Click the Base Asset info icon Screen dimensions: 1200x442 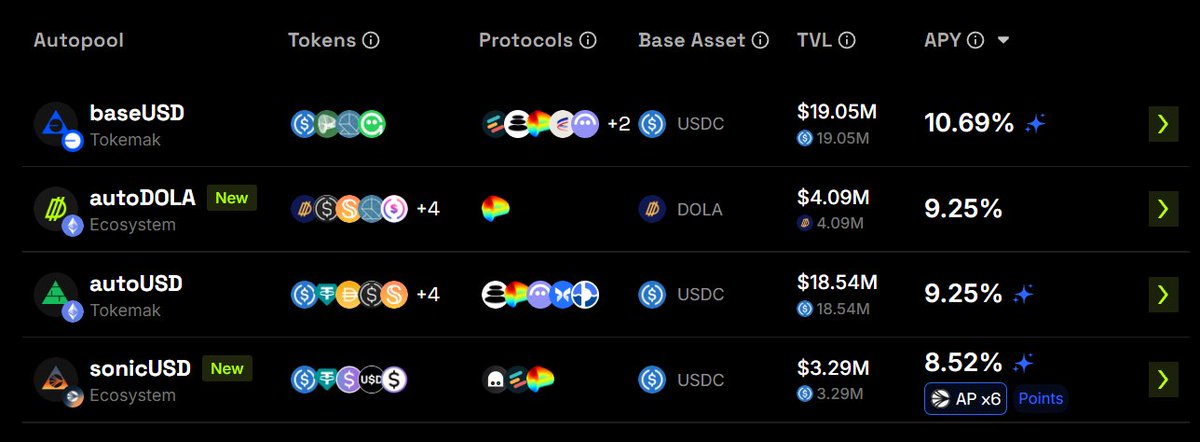(x=760, y=41)
